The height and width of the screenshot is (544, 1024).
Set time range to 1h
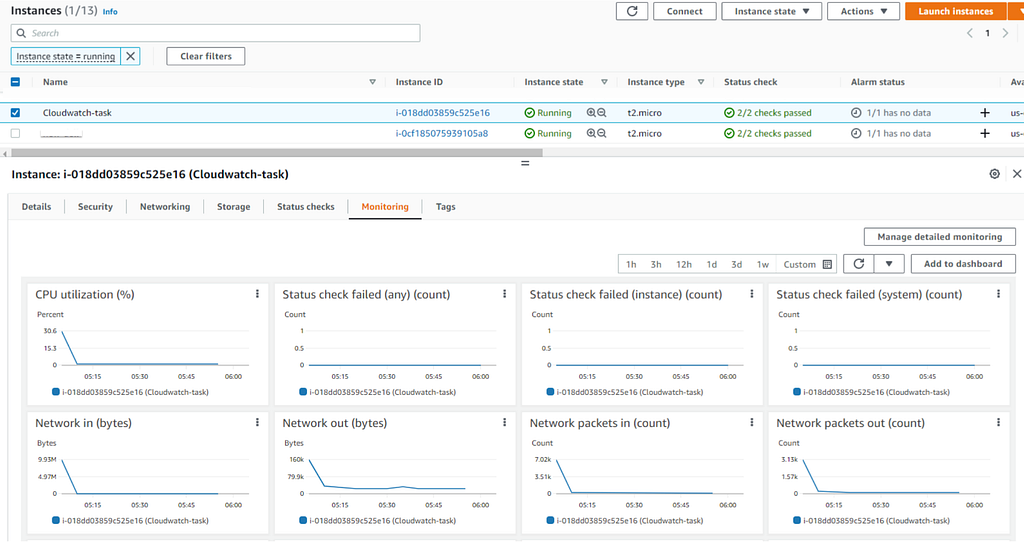[x=631, y=264]
